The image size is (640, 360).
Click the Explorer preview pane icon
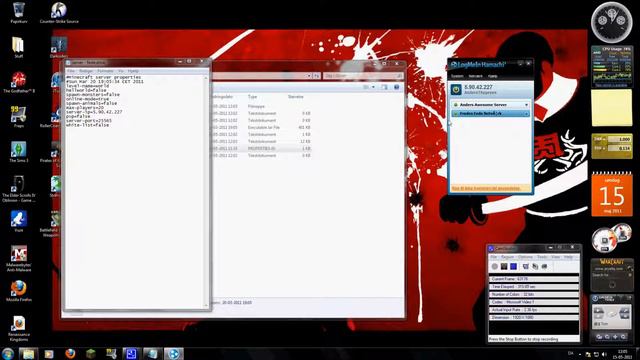pos(384,87)
